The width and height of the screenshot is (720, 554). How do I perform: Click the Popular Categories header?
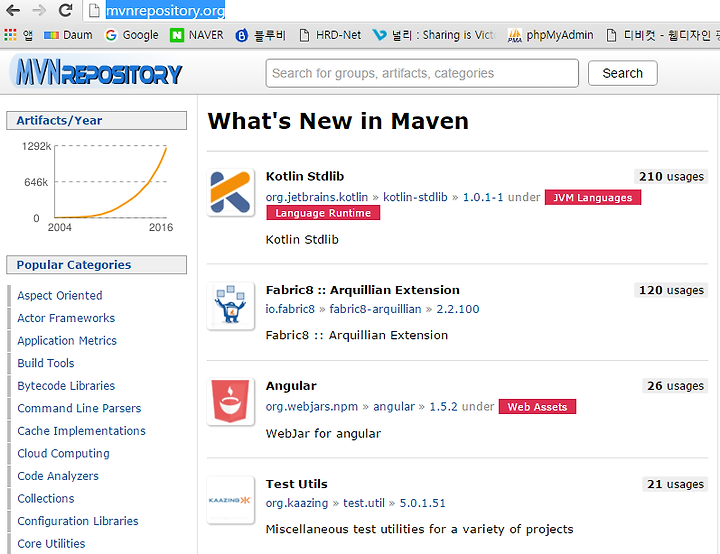96,265
